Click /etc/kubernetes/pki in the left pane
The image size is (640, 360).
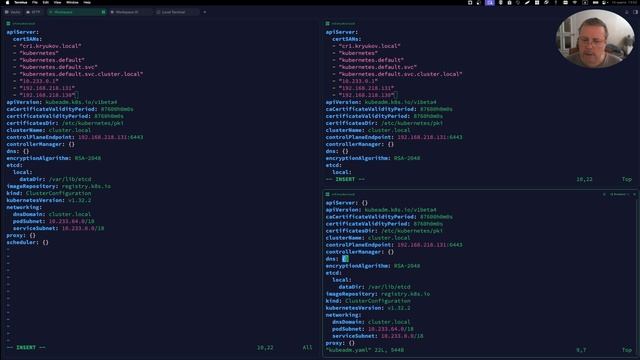point(93,123)
